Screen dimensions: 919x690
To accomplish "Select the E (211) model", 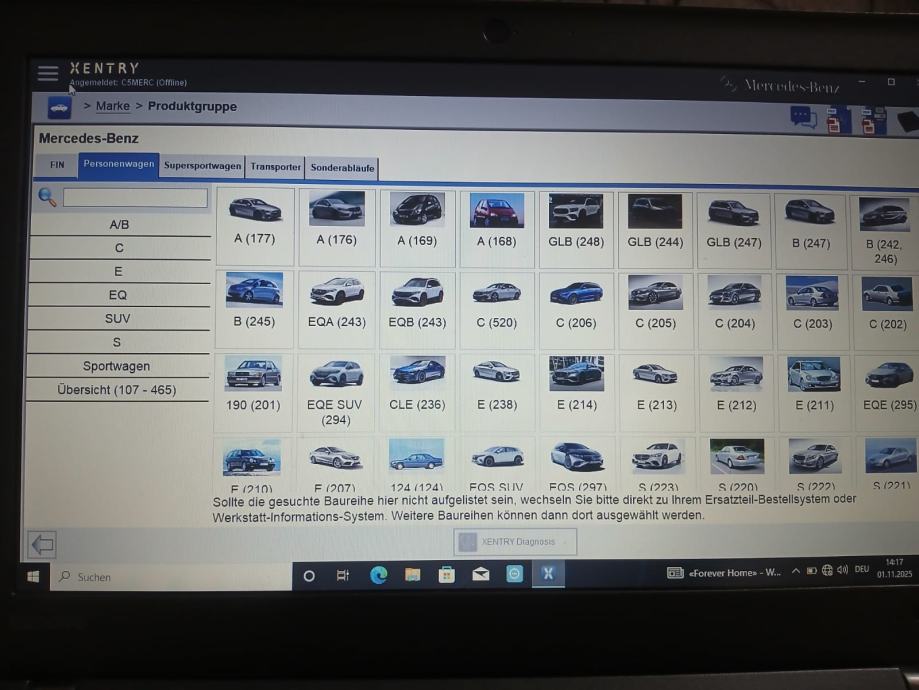I will [815, 393].
